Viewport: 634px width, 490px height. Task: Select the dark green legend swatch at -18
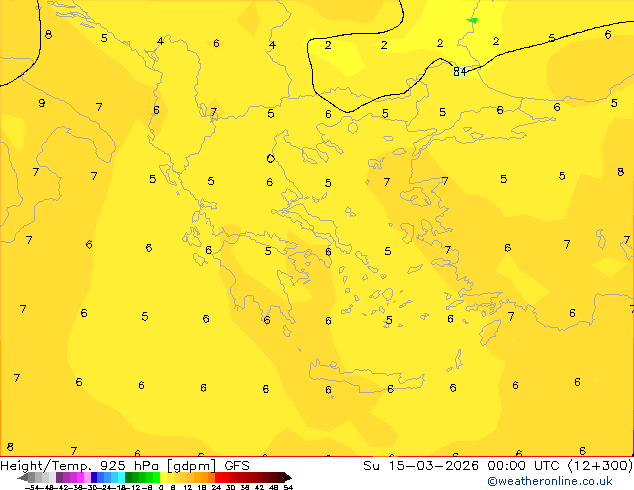point(128,478)
